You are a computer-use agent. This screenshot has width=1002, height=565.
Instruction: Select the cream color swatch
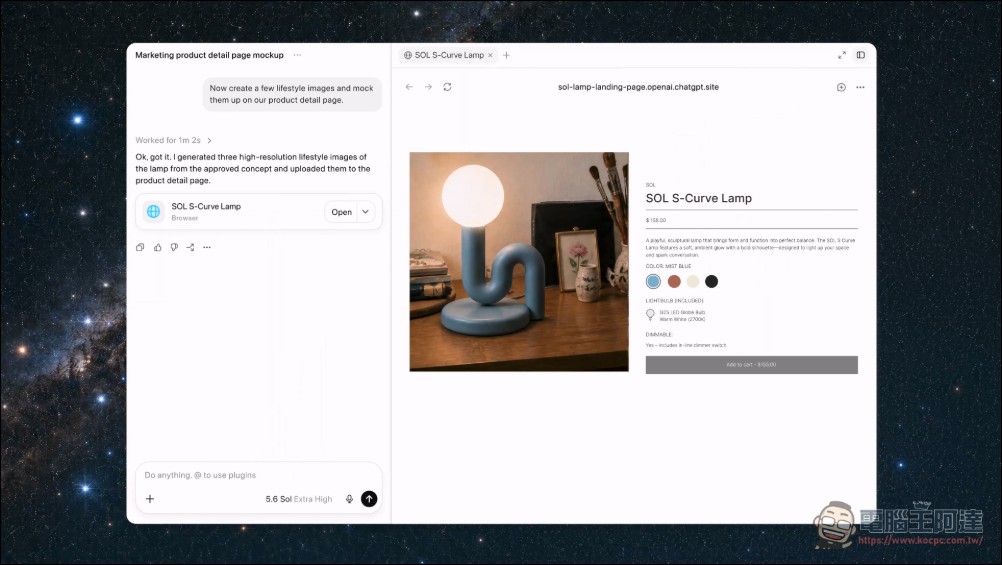pos(693,281)
